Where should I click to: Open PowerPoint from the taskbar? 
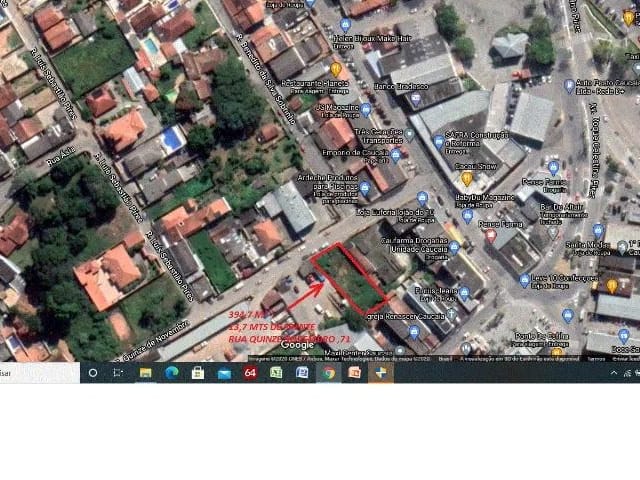click(354, 373)
